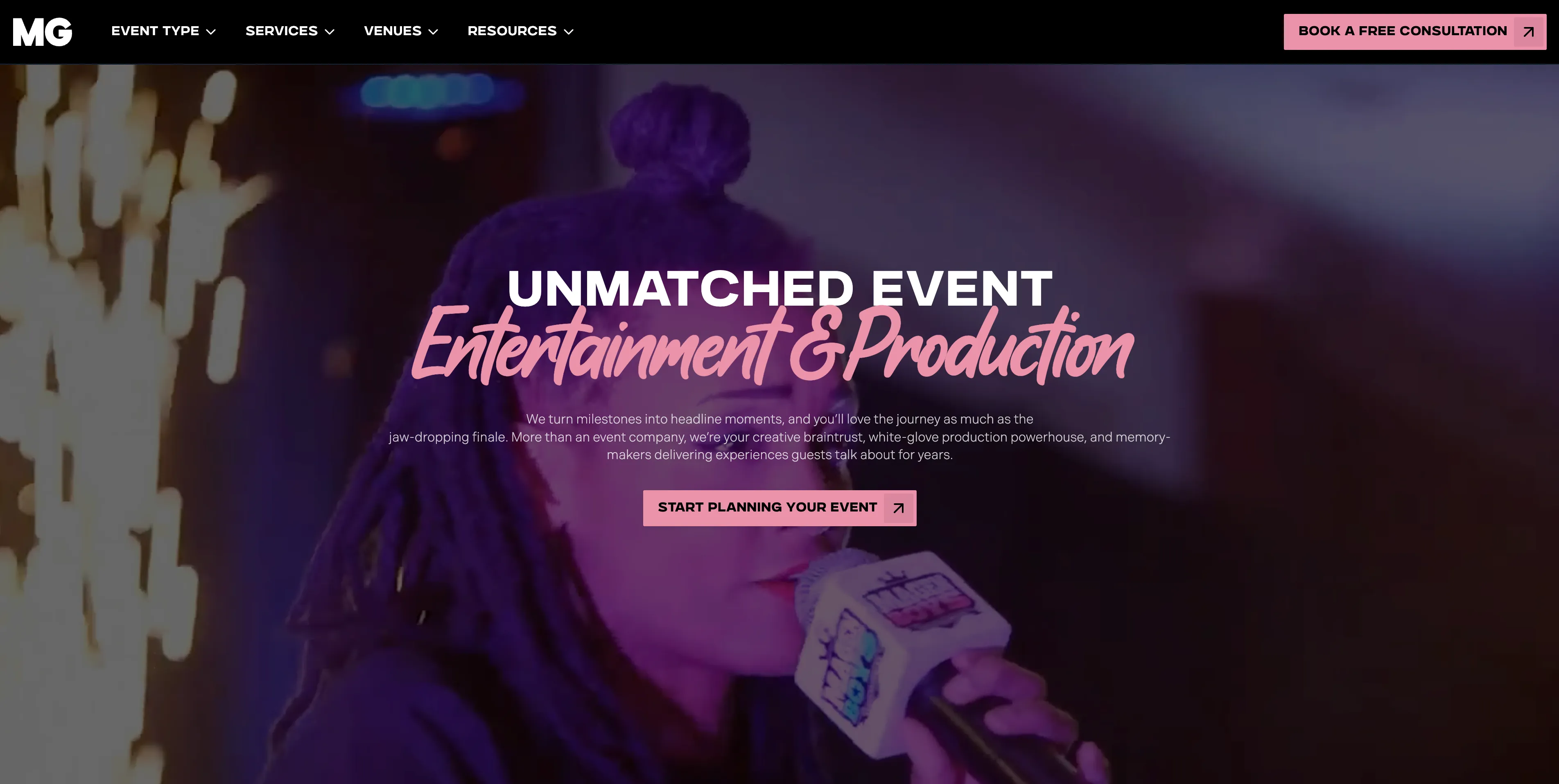The height and width of the screenshot is (784, 1559).
Task: Click the singer's hair bun in the hero video
Action: pyautogui.click(x=678, y=130)
